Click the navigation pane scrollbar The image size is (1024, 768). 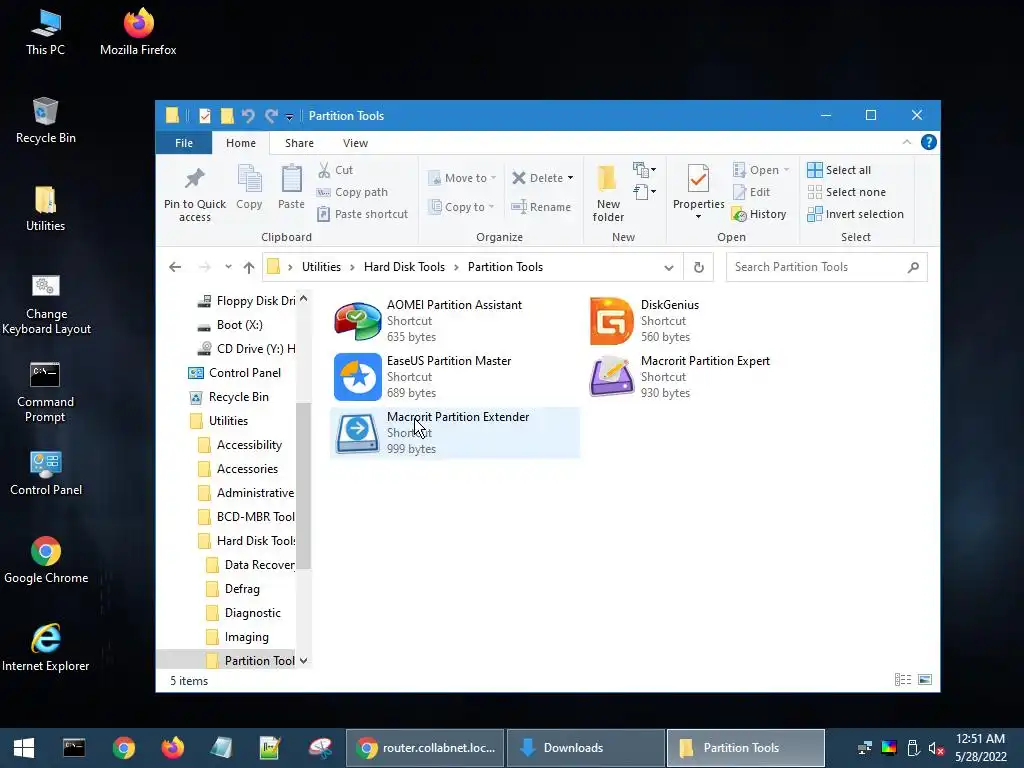click(x=303, y=485)
